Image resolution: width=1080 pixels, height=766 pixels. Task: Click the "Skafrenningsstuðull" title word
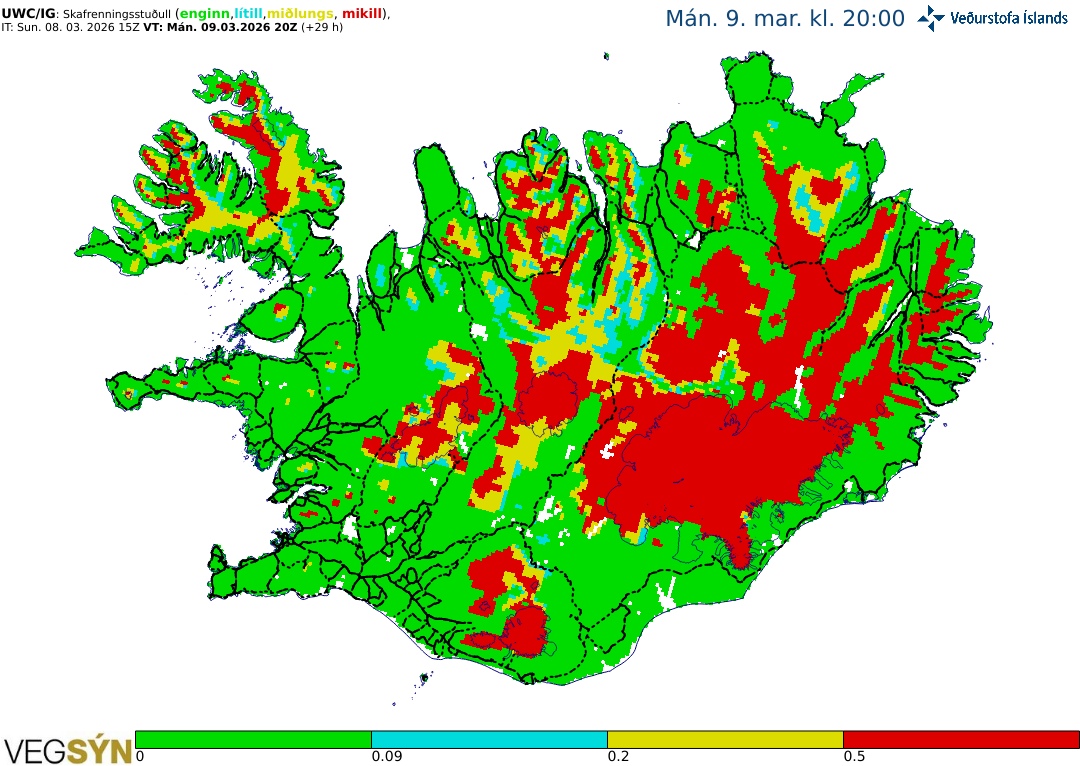pyautogui.click(x=116, y=14)
